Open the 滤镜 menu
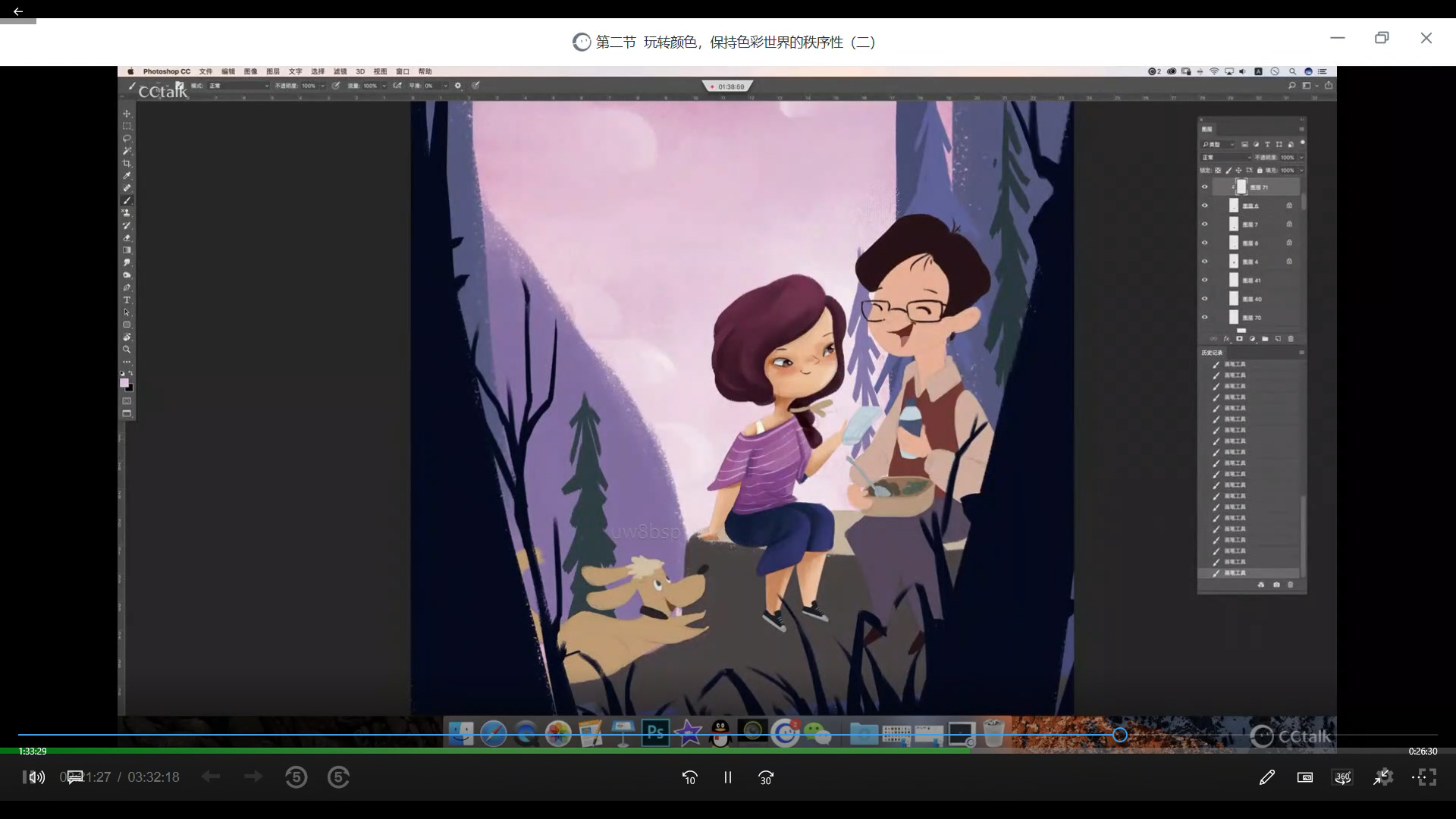The image size is (1456, 819). (x=340, y=71)
